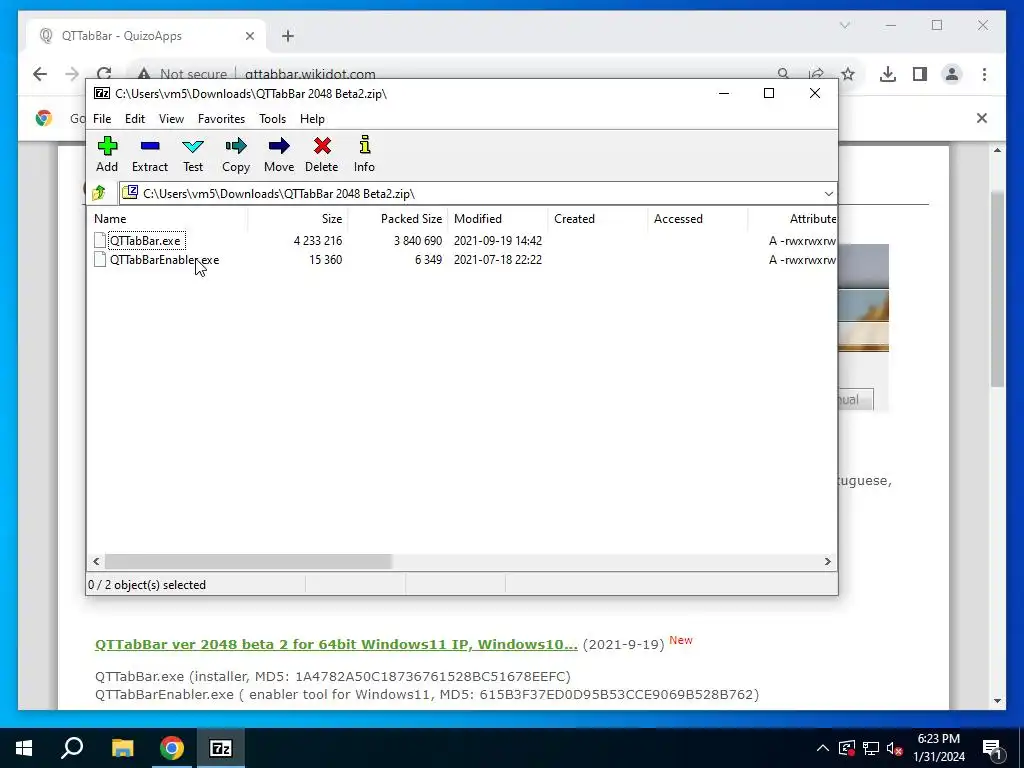Open the notification center icon
This screenshot has width=1024, height=768.
pos(992,748)
